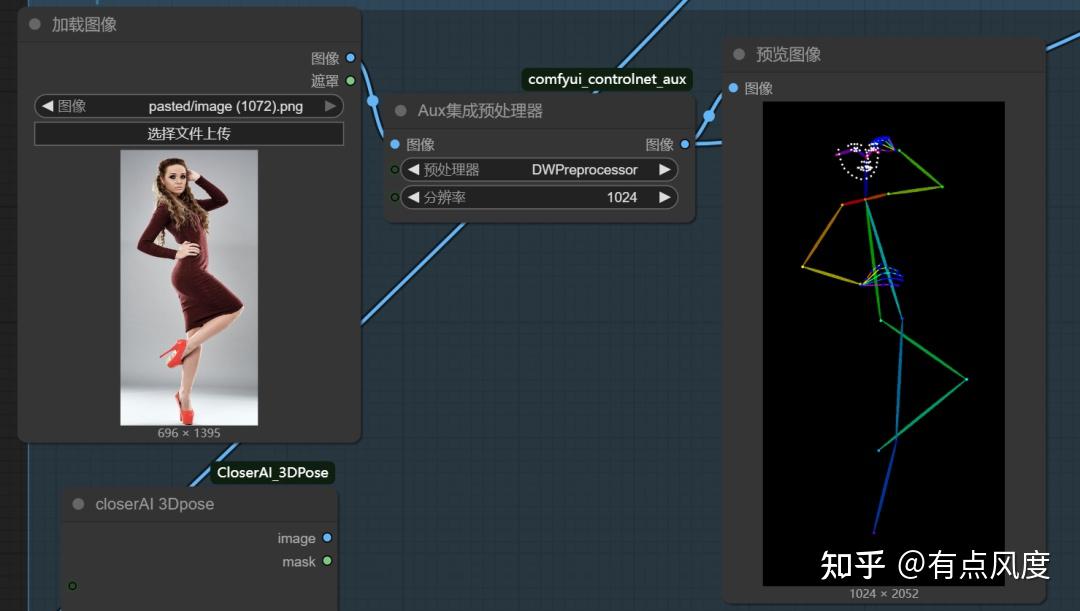Click the green slot dot beside 预处理器 widget
The image size is (1080, 611).
click(395, 169)
